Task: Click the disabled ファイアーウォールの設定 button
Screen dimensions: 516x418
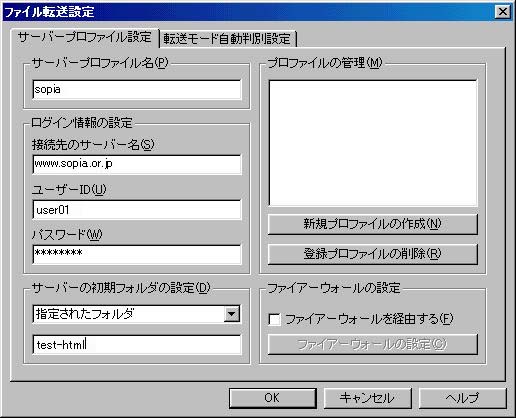Action: [x=373, y=344]
